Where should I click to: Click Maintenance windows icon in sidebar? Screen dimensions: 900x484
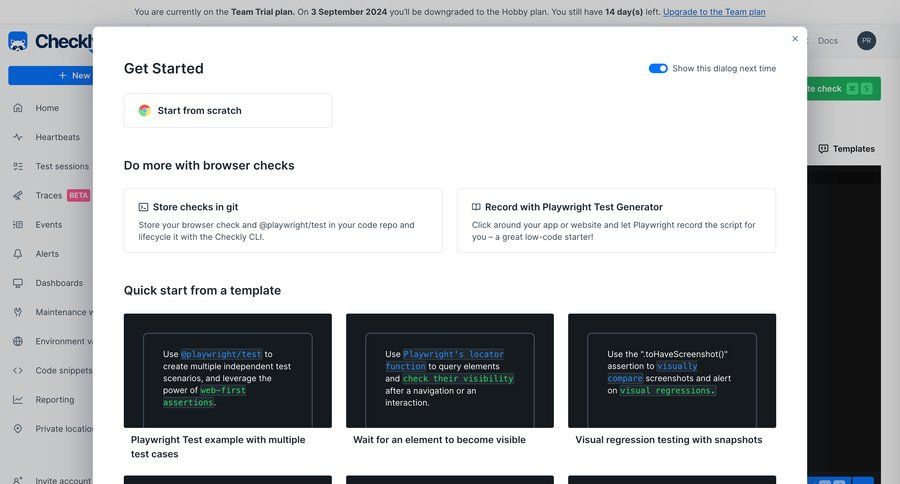click(18, 312)
